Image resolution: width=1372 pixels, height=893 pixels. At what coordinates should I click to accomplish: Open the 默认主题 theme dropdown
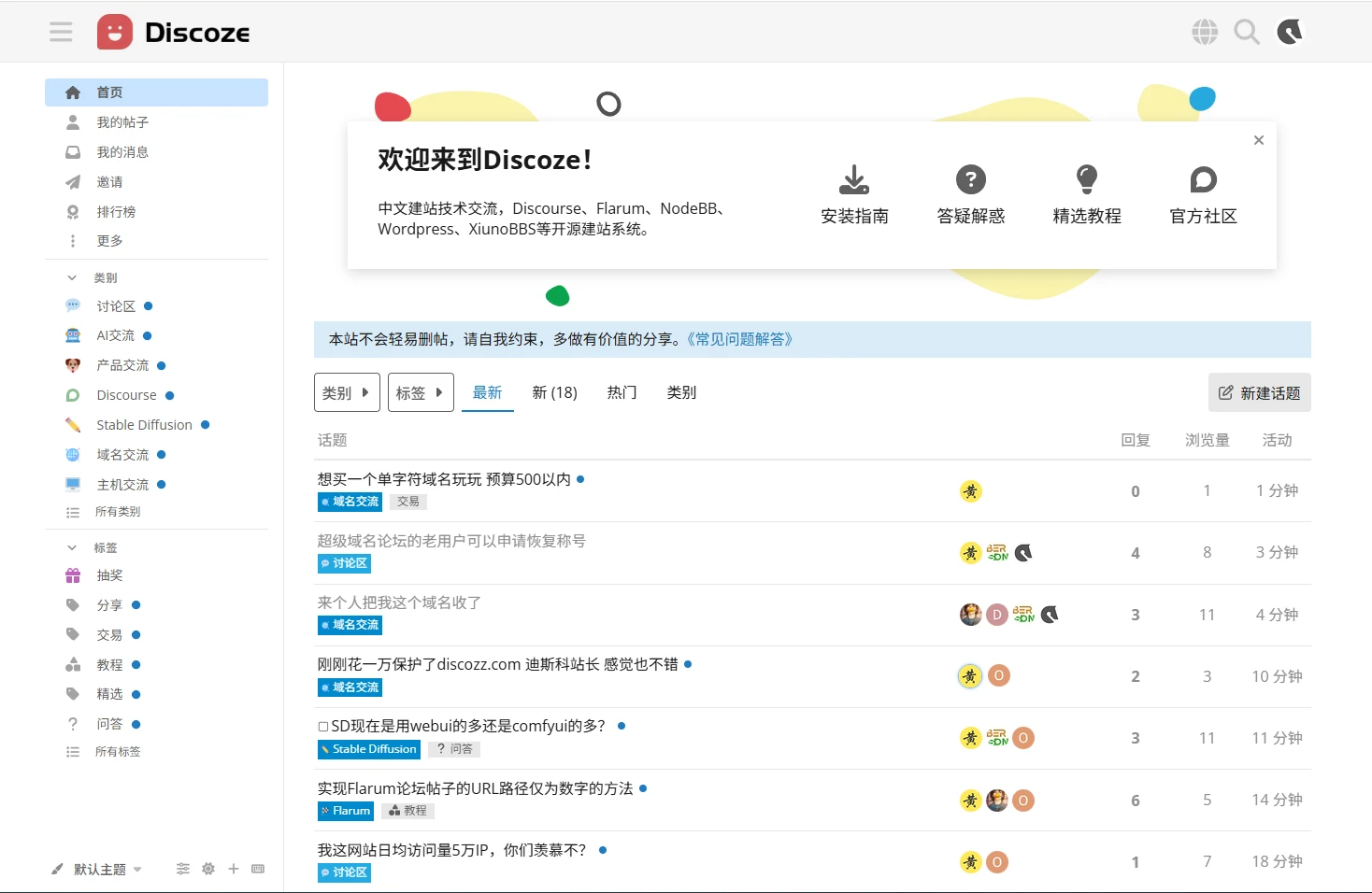coord(96,869)
